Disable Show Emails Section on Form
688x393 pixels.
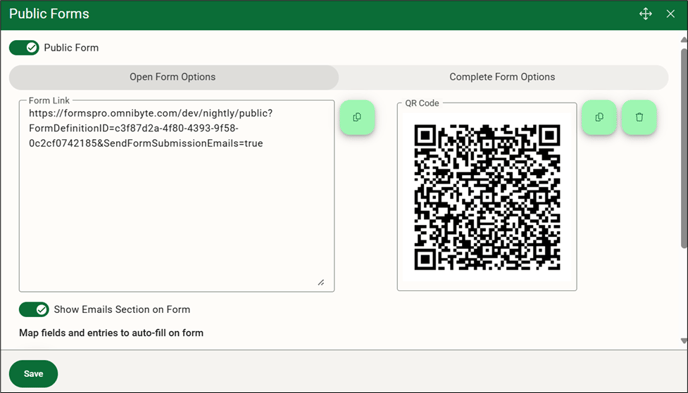pos(34,309)
